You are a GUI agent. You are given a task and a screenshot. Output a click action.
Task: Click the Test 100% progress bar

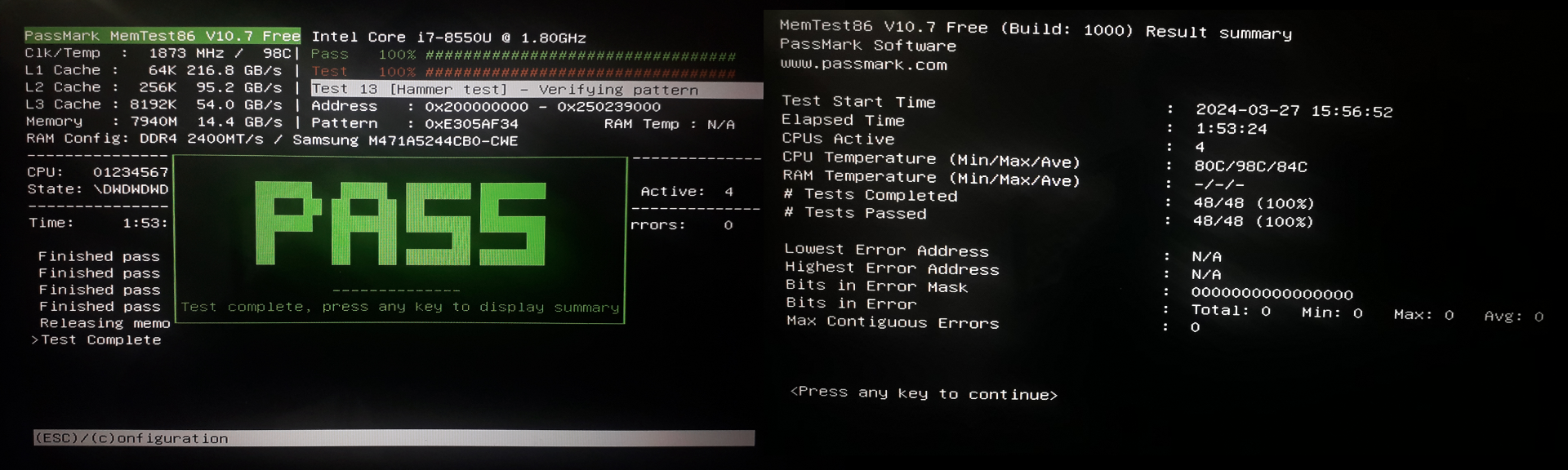coord(523,72)
